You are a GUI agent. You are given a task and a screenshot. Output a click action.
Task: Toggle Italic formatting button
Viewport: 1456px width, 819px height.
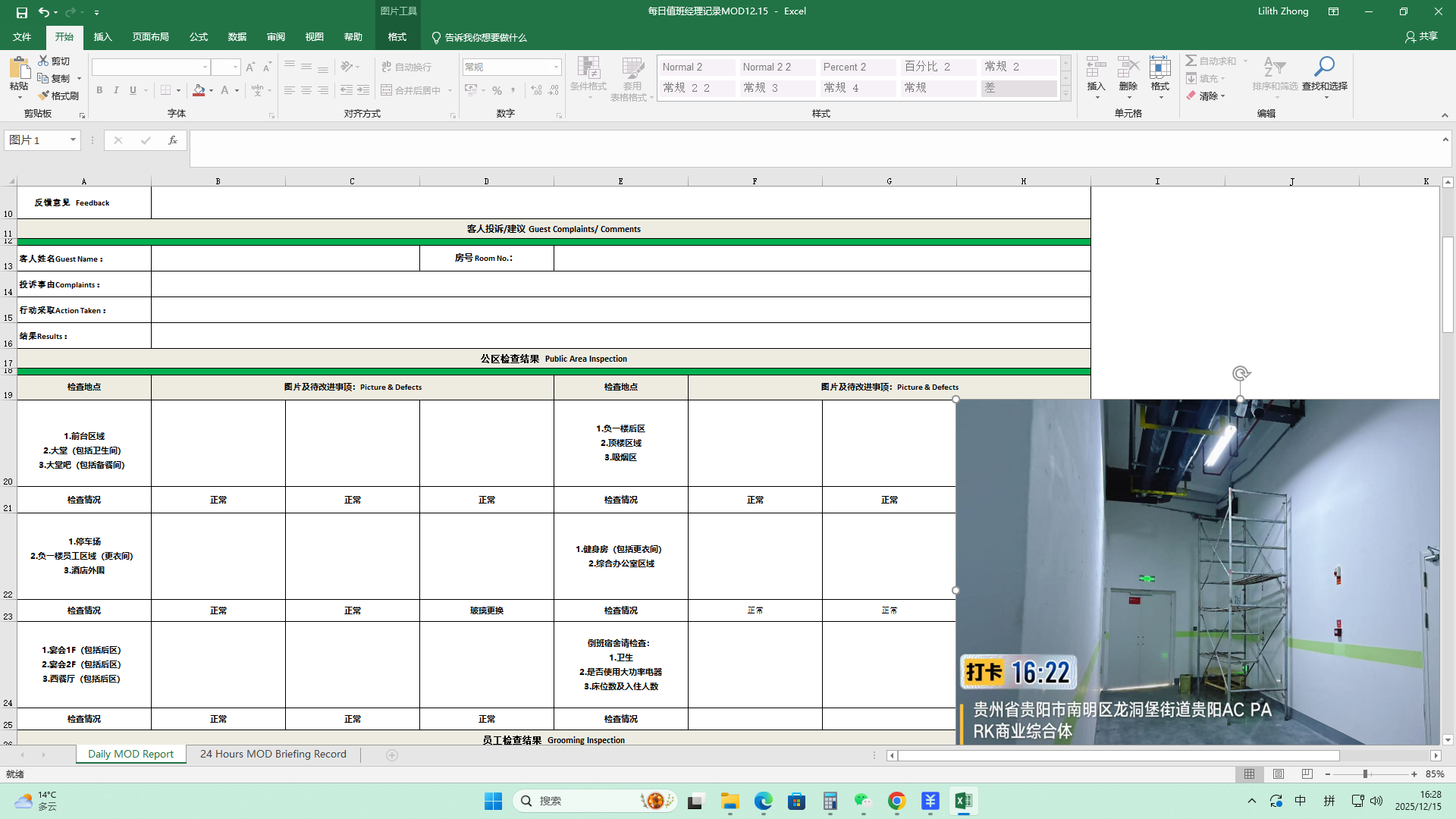116,90
